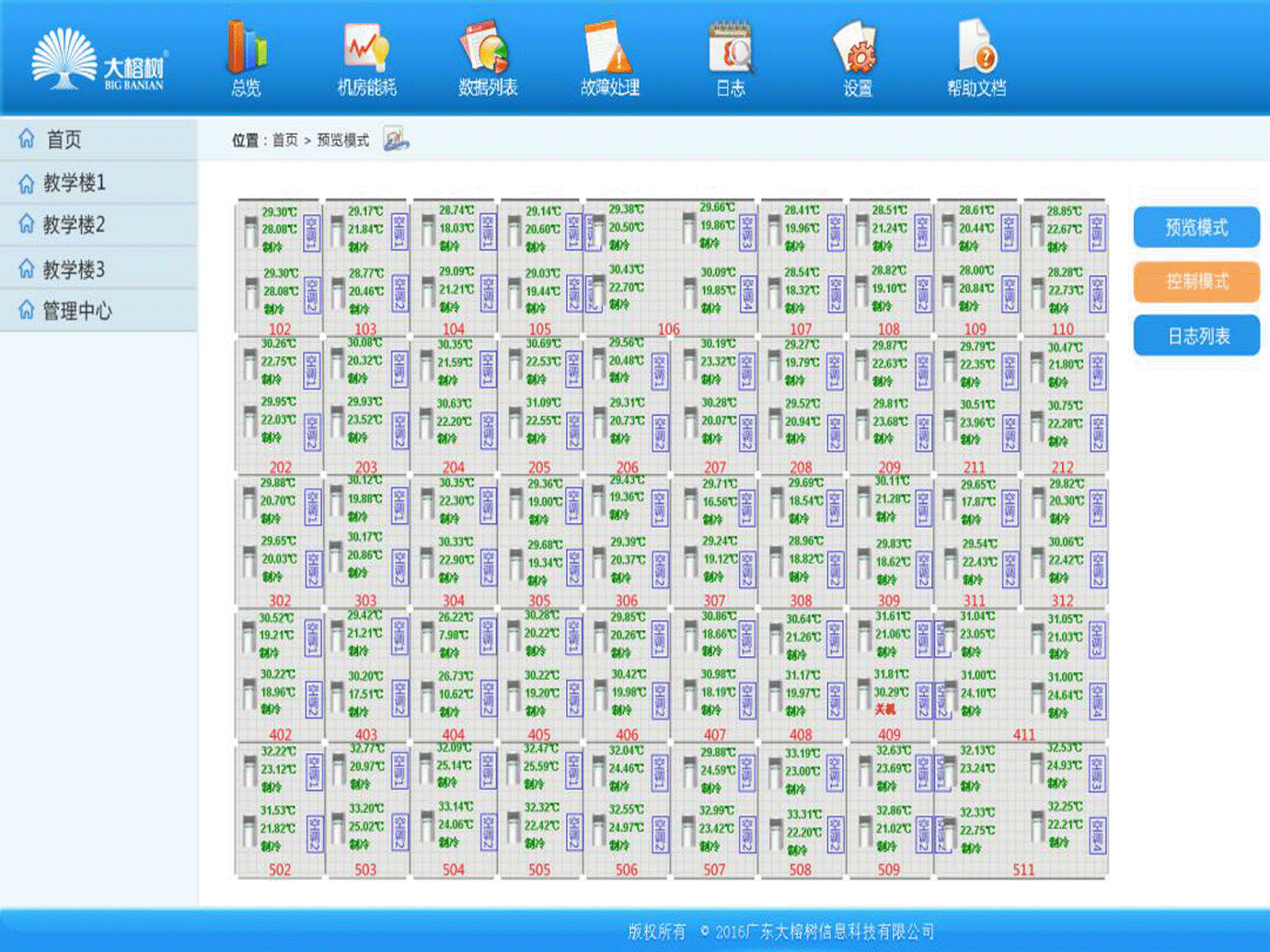Click room number 411
Screen dimensions: 1270x952
[x=1023, y=735]
